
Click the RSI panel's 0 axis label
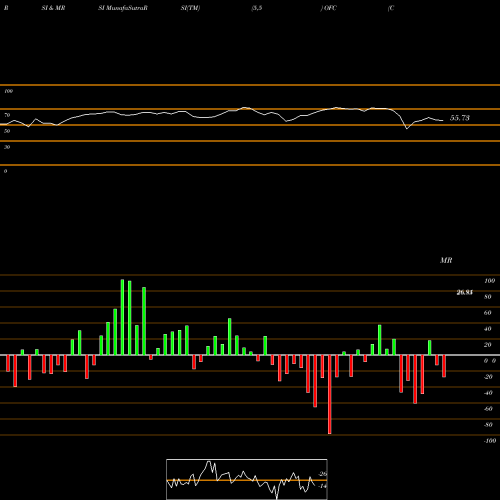5,171
